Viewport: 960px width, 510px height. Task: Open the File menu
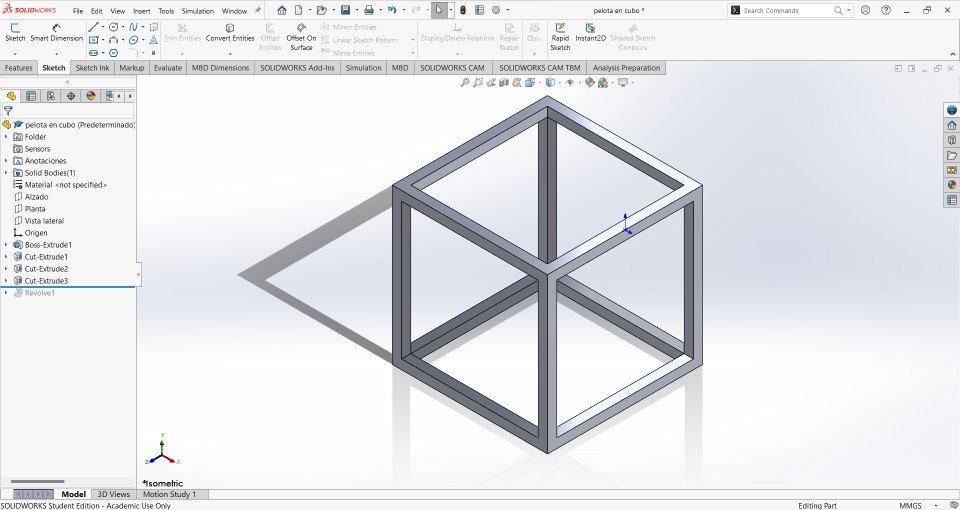pos(78,11)
